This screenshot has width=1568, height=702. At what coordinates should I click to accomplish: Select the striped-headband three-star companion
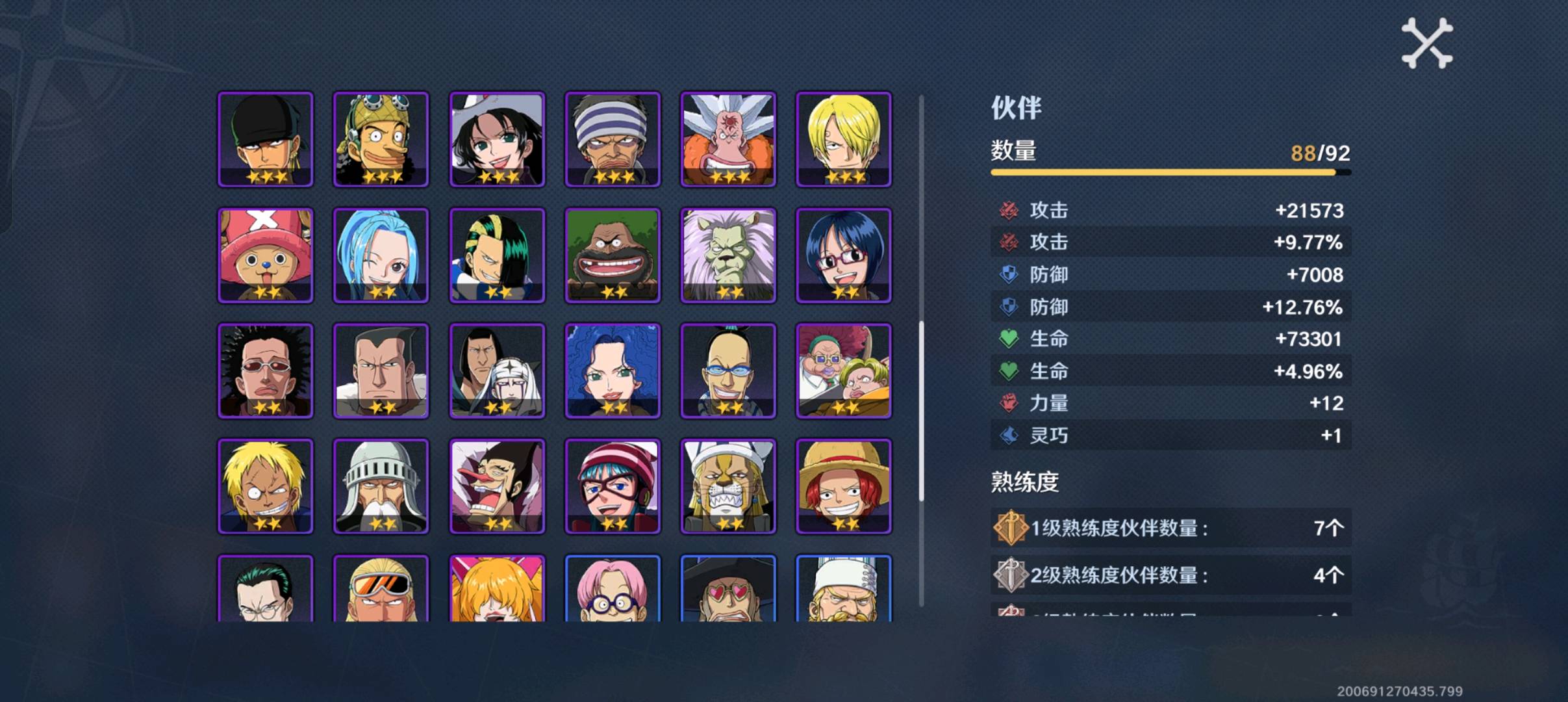pos(613,139)
